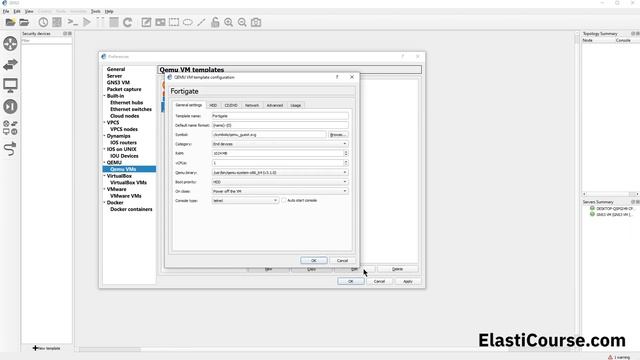Click the vCPUs spinner arrows
Viewport: 640px width, 360px height.
(x=346, y=162)
